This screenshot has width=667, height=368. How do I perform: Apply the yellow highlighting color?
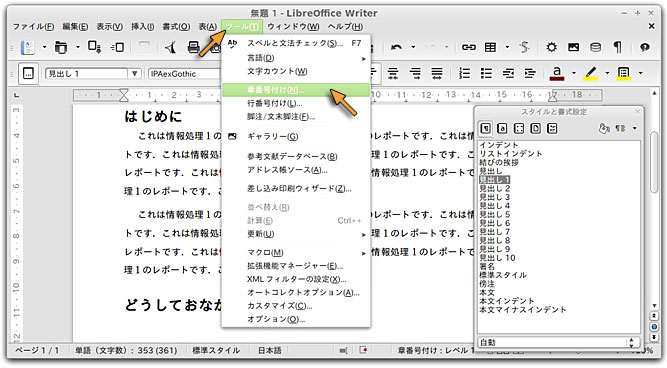[x=590, y=74]
